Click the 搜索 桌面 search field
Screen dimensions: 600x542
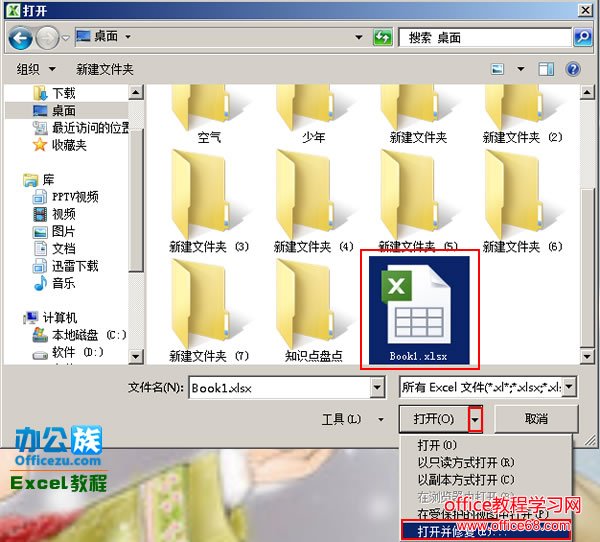[485, 37]
